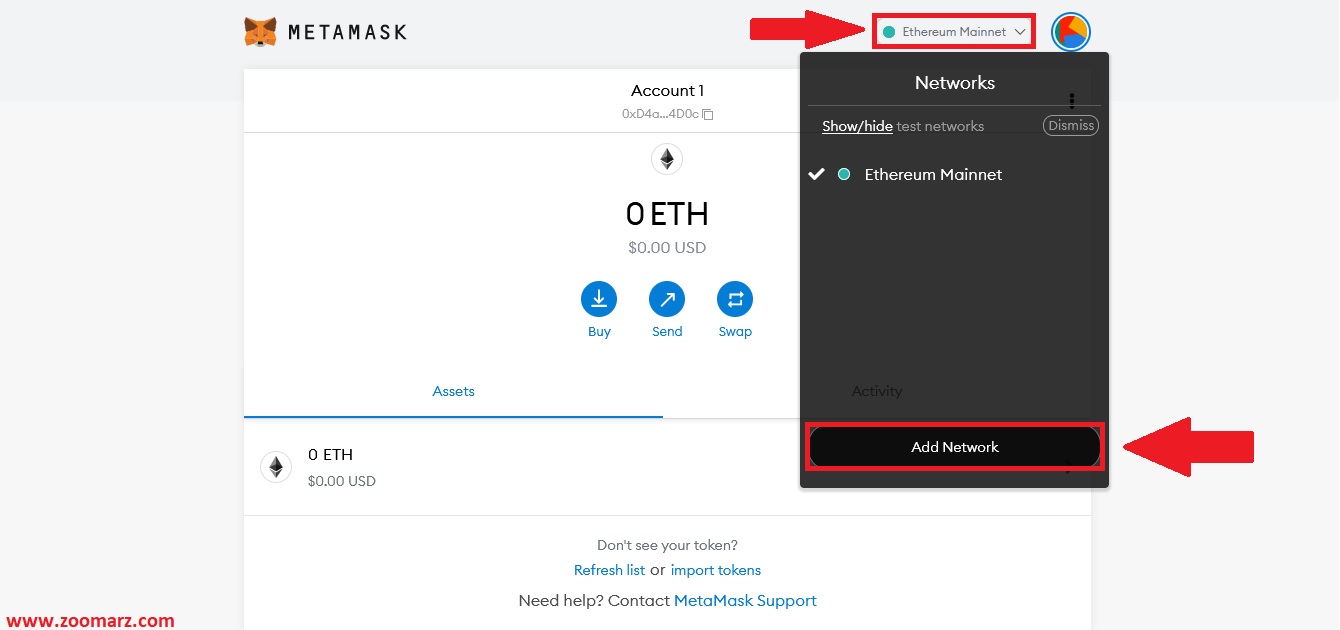Click the 0xD4a...4D0c address text

click(x=660, y=114)
